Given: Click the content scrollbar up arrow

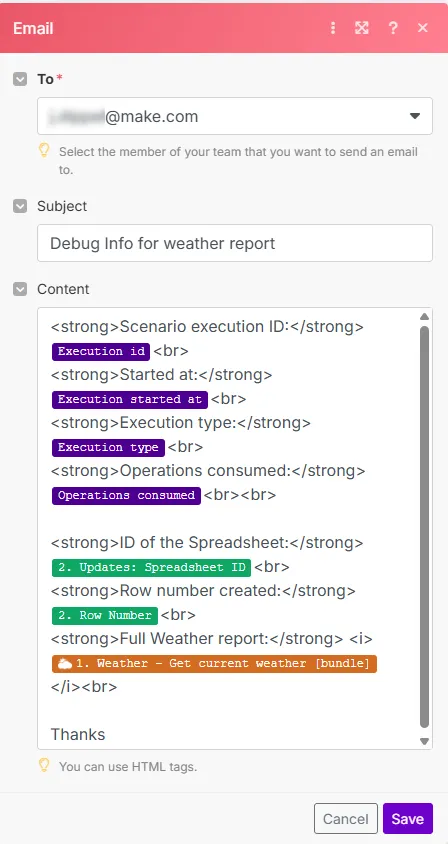Looking at the screenshot, I should (424, 316).
